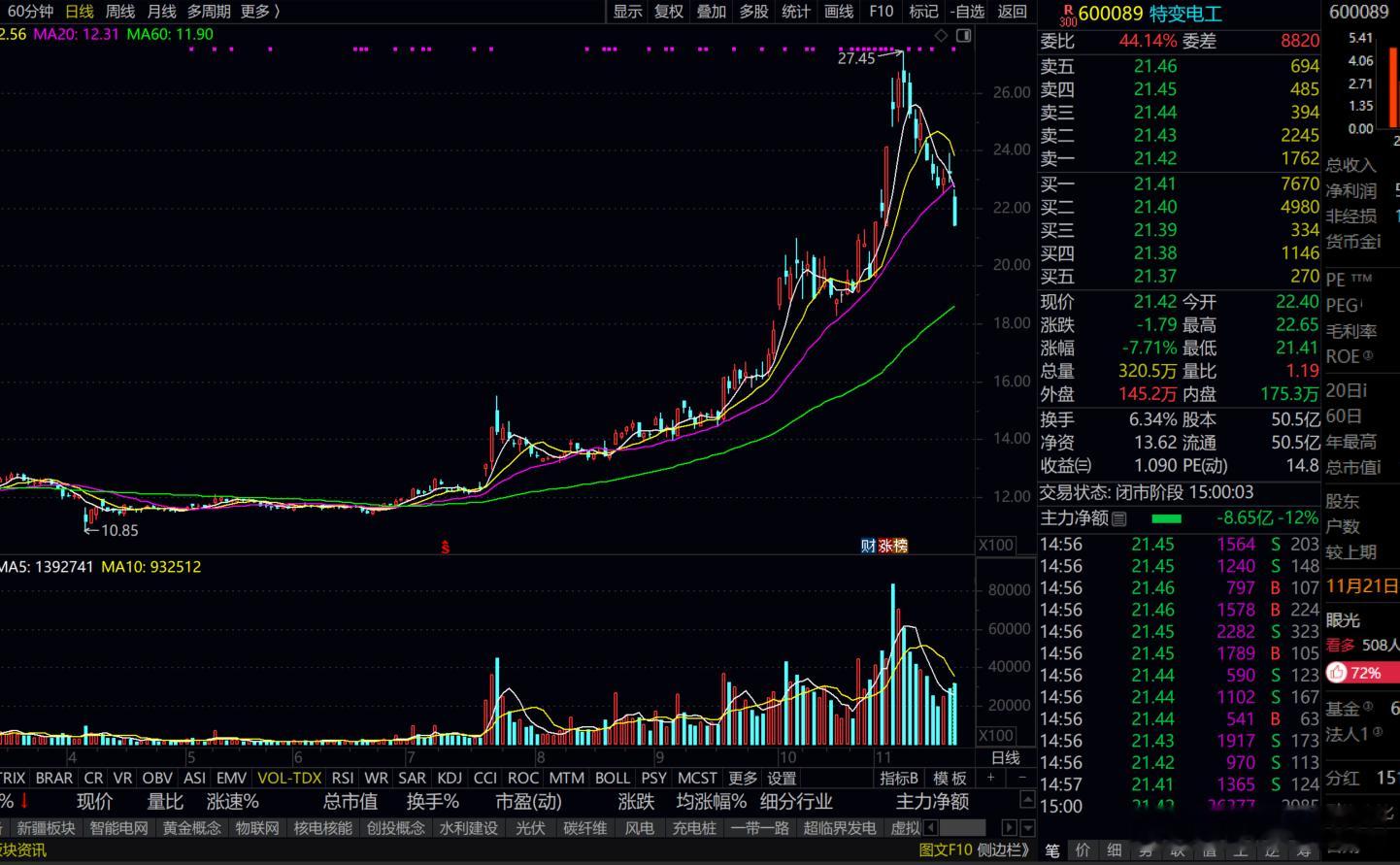Click the red S marker on chart
Screen dimensions: 1400x865
[446, 547]
